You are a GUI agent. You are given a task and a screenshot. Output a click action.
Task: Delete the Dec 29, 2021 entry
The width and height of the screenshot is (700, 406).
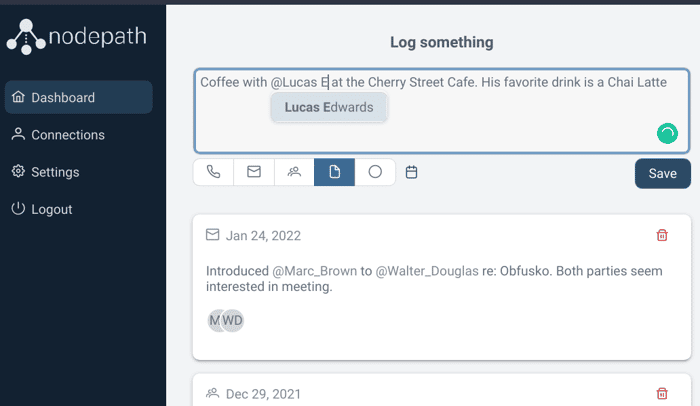(x=662, y=393)
